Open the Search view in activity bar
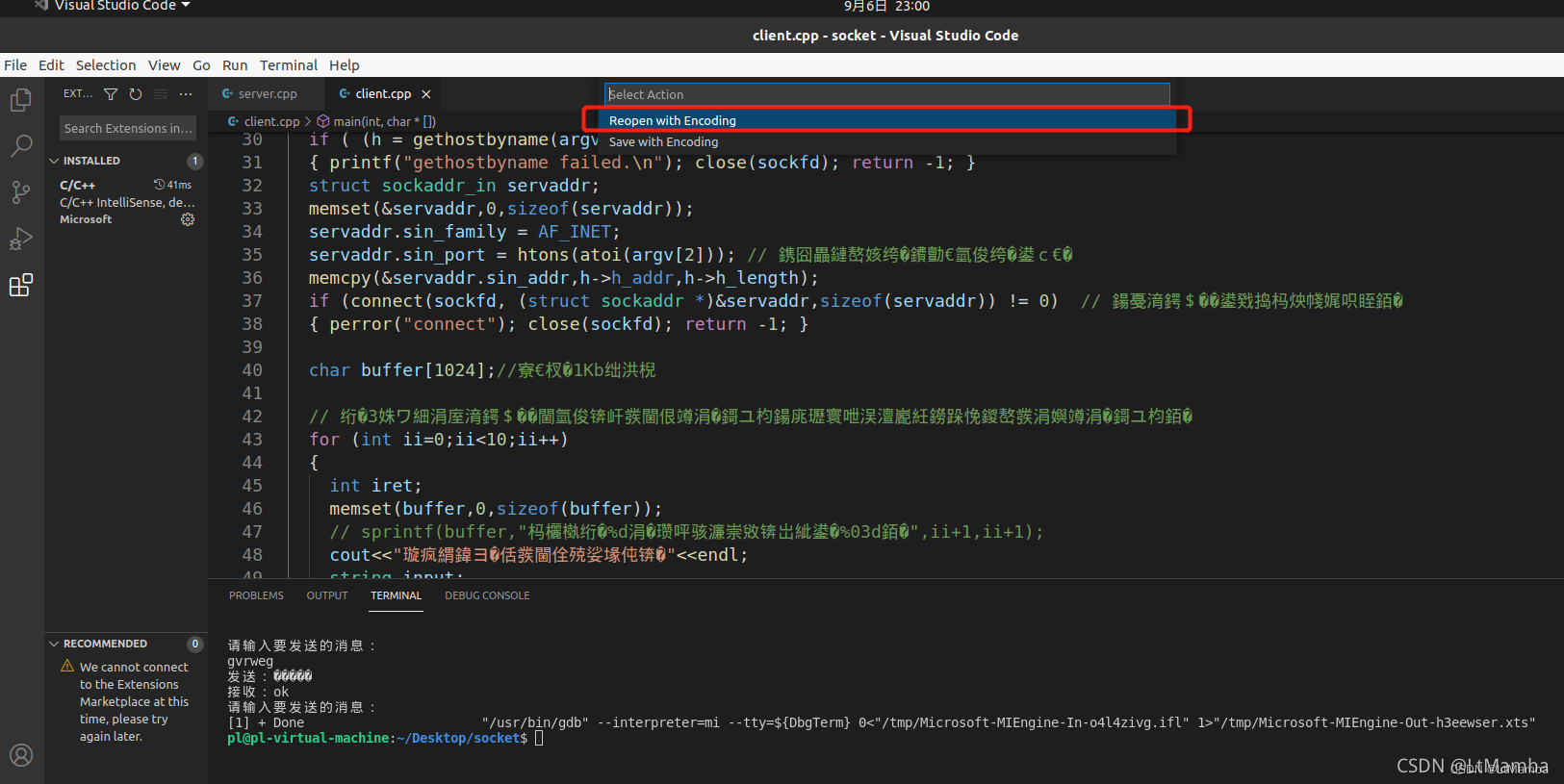The width and height of the screenshot is (1564, 784). click(x=21, y=146)
